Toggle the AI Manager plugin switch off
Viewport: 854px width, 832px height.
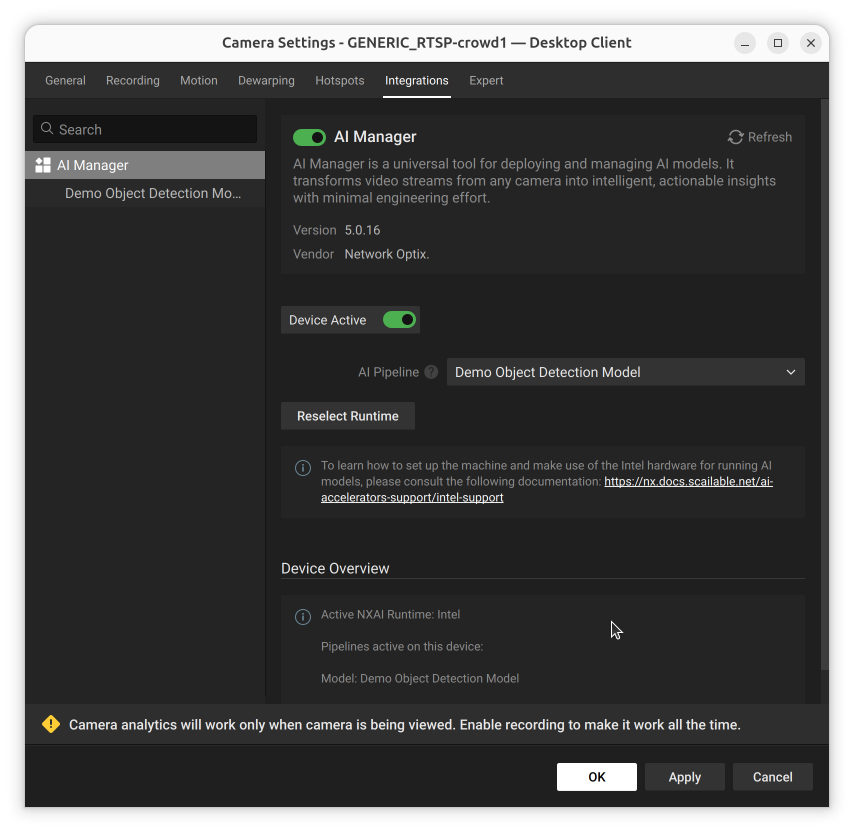(309, 137)
